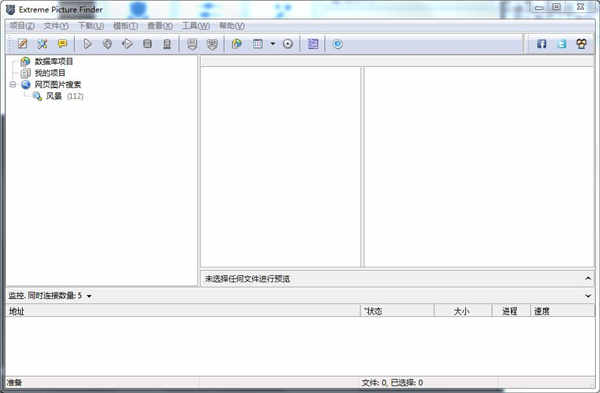Open the simultaneous connections count dropdown
The width and height of the screenshot is (600, 393).
(x=89, y=296)
